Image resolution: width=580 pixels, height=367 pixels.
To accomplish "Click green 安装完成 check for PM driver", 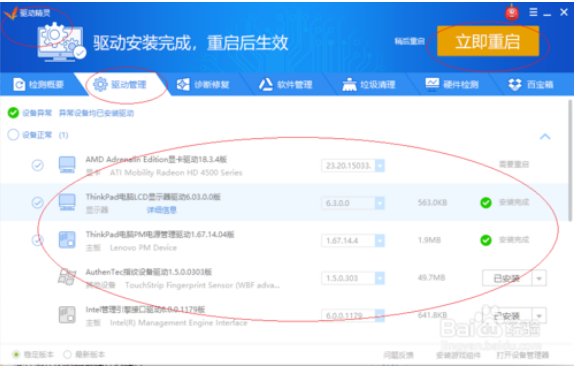I will coord(486,240).
